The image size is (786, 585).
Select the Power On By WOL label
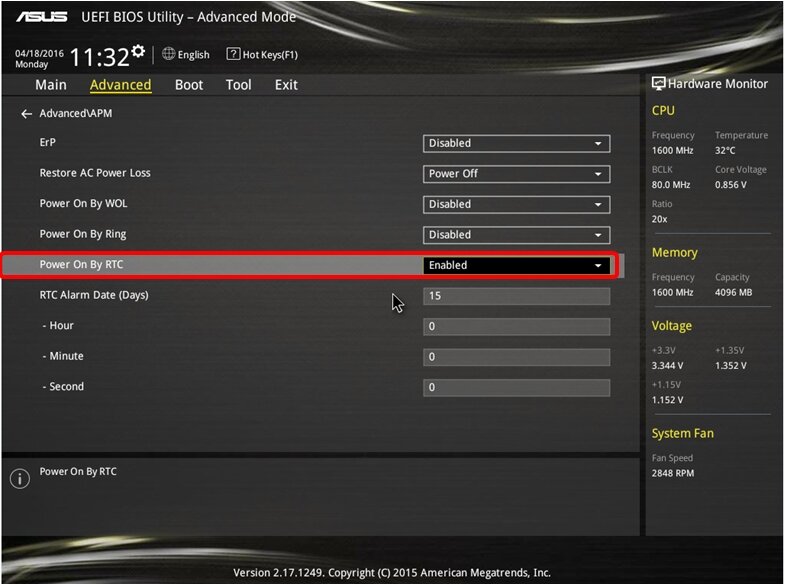(x=83, y=204)
